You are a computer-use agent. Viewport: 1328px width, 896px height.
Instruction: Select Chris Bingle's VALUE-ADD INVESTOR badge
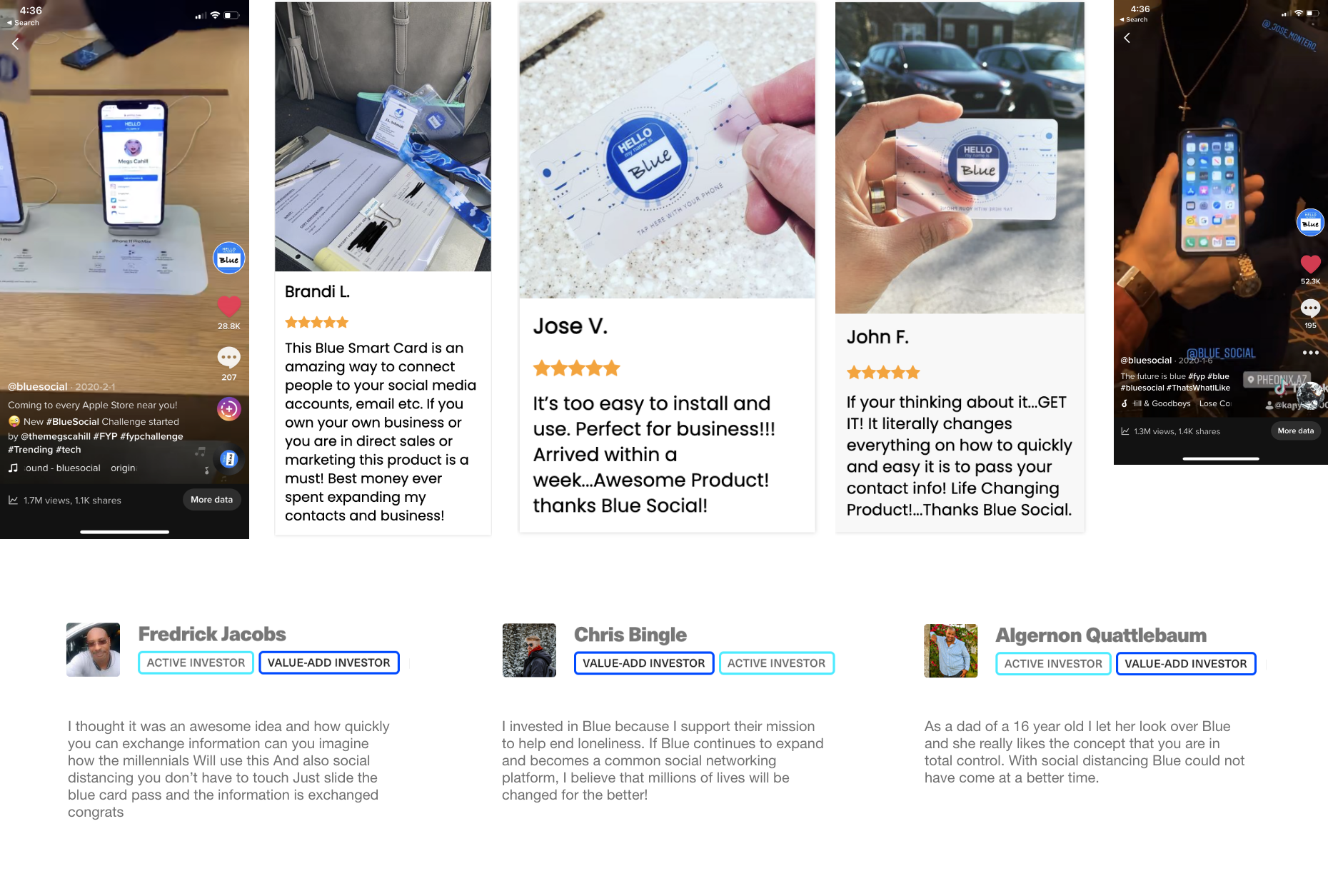[x=643, y=663]
